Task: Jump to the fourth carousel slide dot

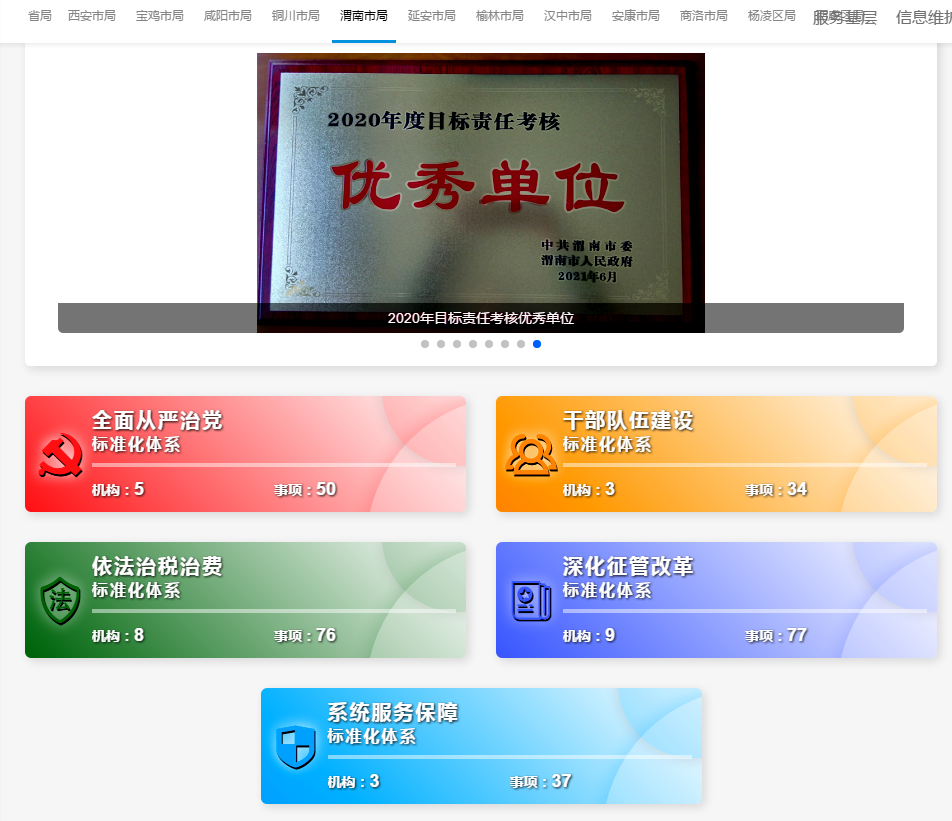Action: pyautogui.click(x=473, y=344)
